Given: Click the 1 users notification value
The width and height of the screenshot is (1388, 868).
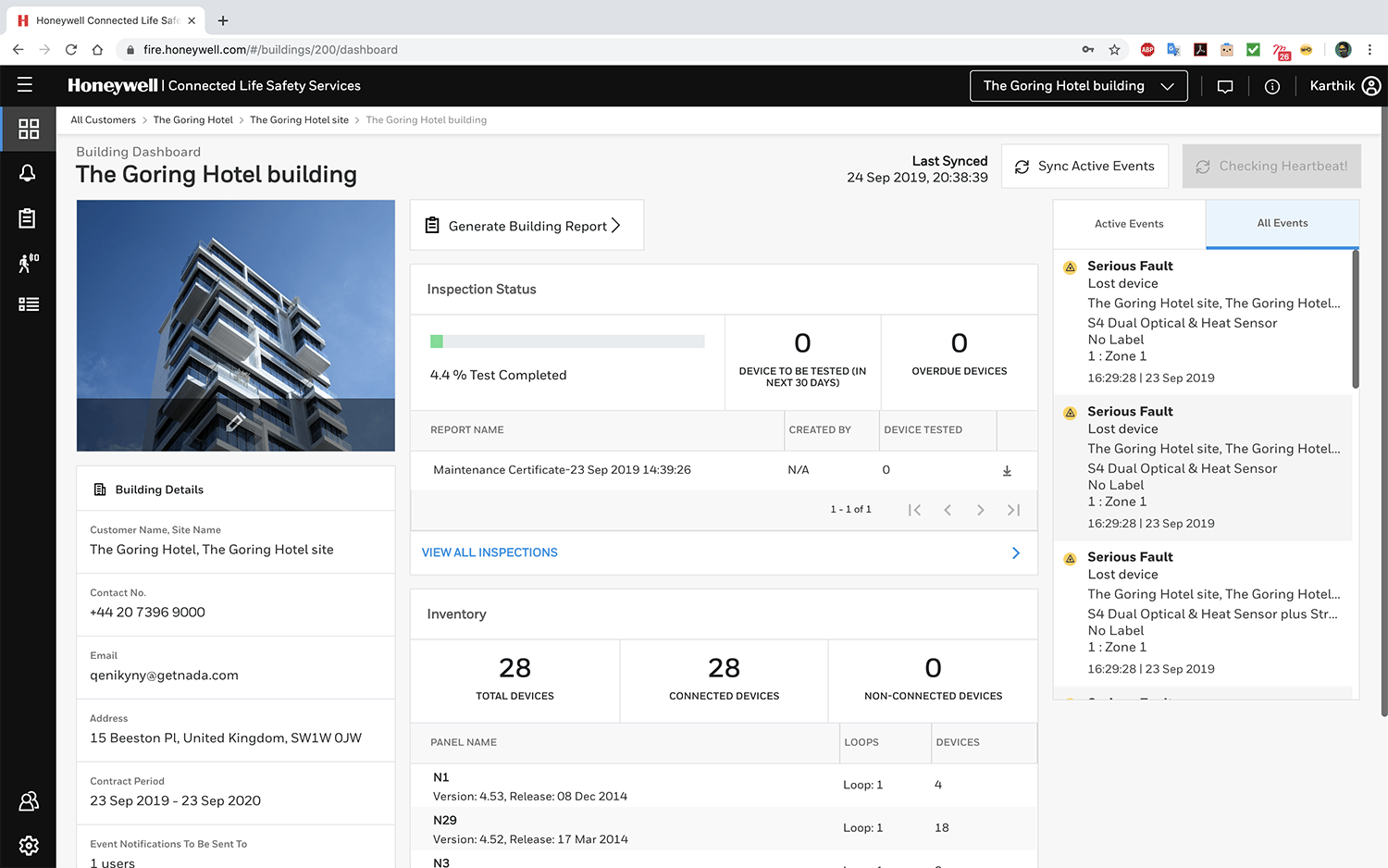Looking at the screenshot, I should [112, 862].
